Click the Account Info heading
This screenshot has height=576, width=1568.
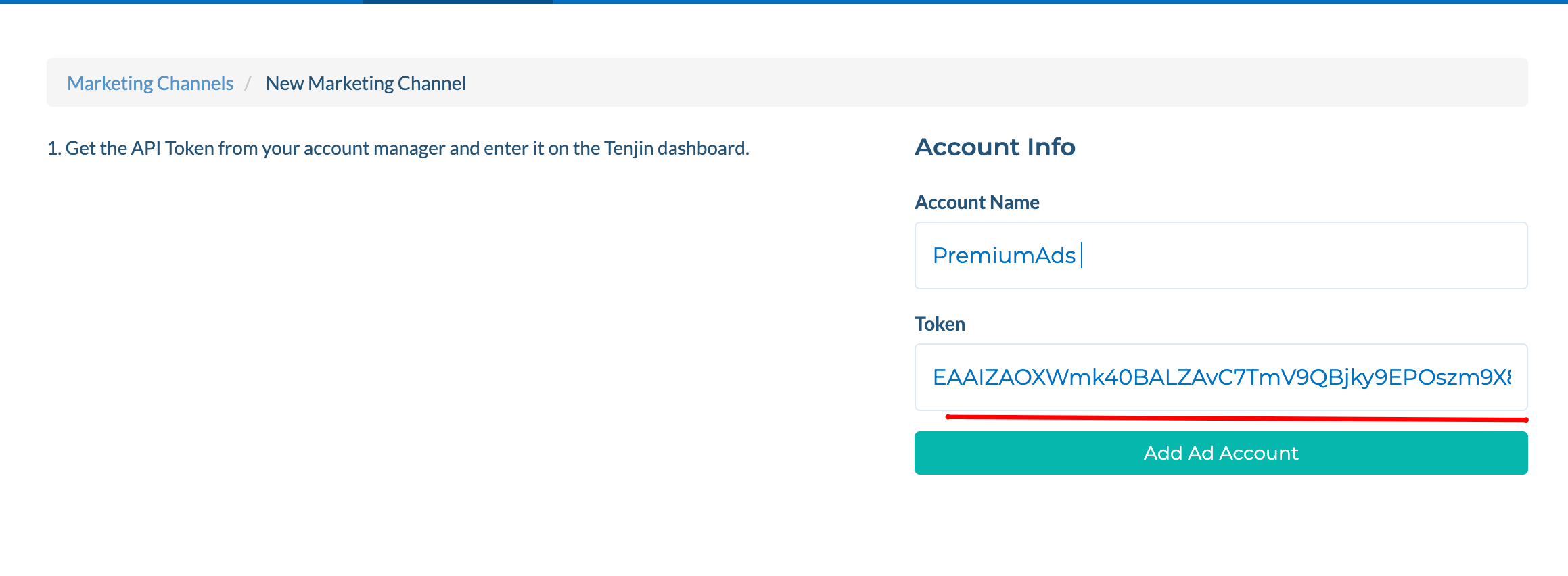tap(995, 147)
